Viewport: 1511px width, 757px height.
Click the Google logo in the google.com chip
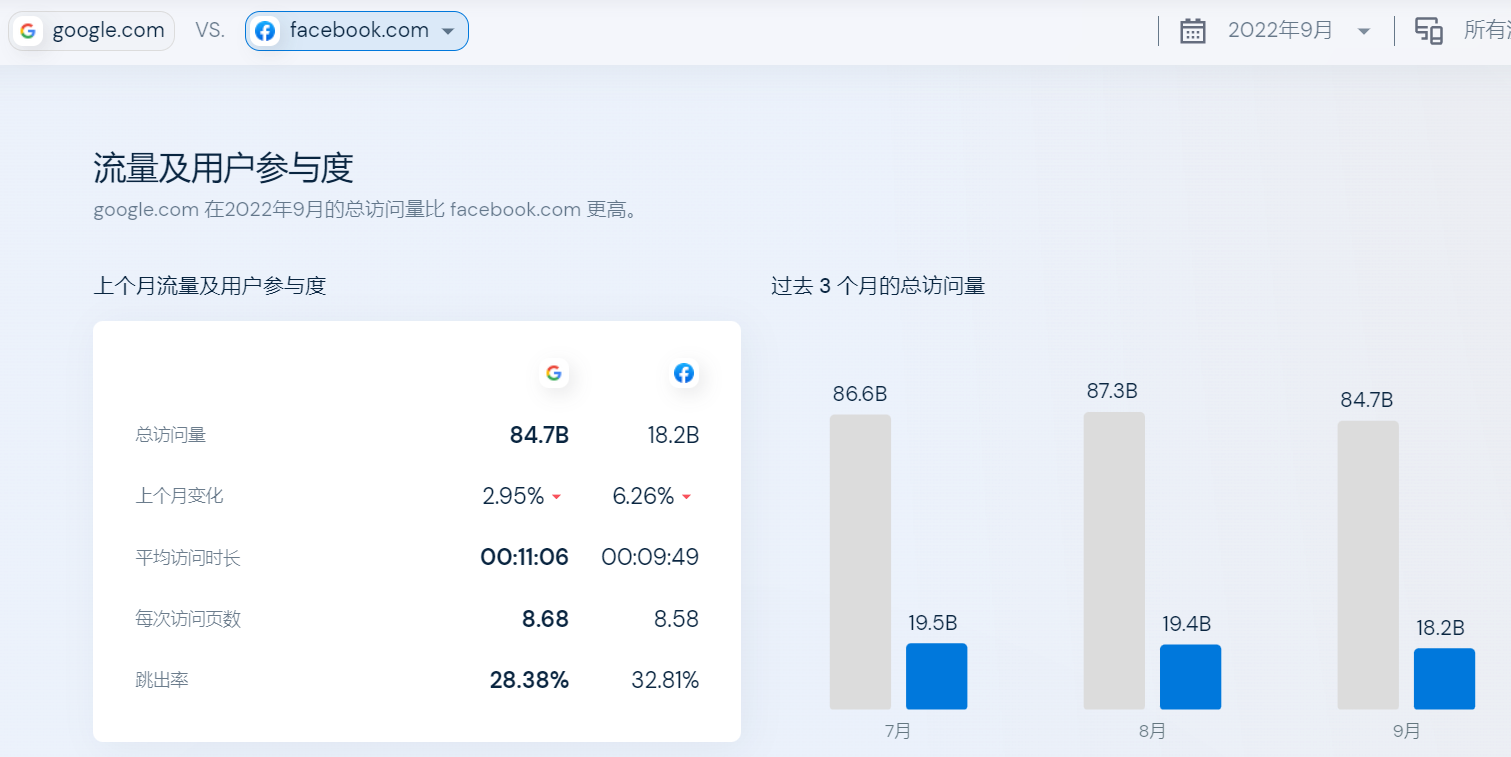tap(28, 31)
